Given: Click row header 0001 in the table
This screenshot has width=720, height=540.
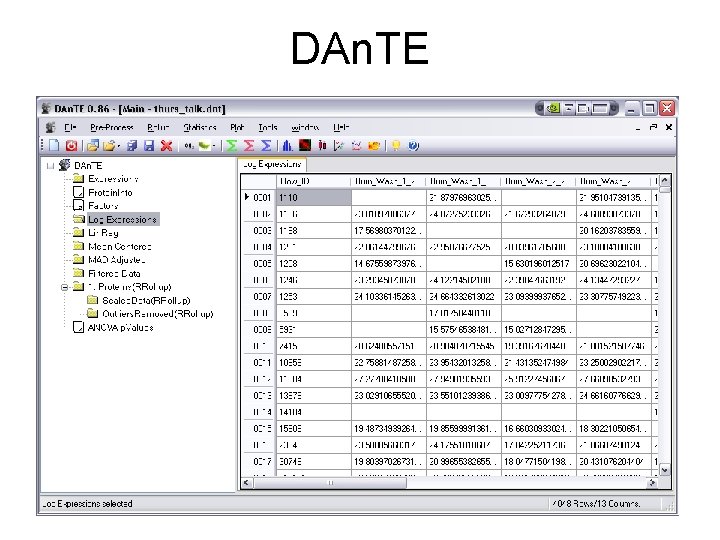Looking at the screenshot, I should [x=259, y=198].
